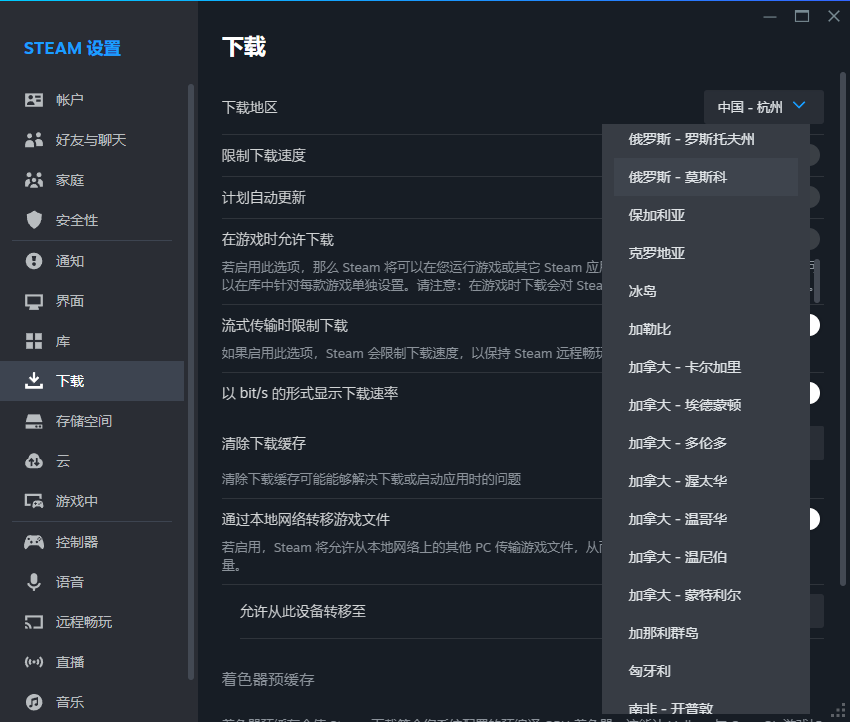Select 克罗地亚 download region
This screenshot has width=850, height=722.
[705, 253]
